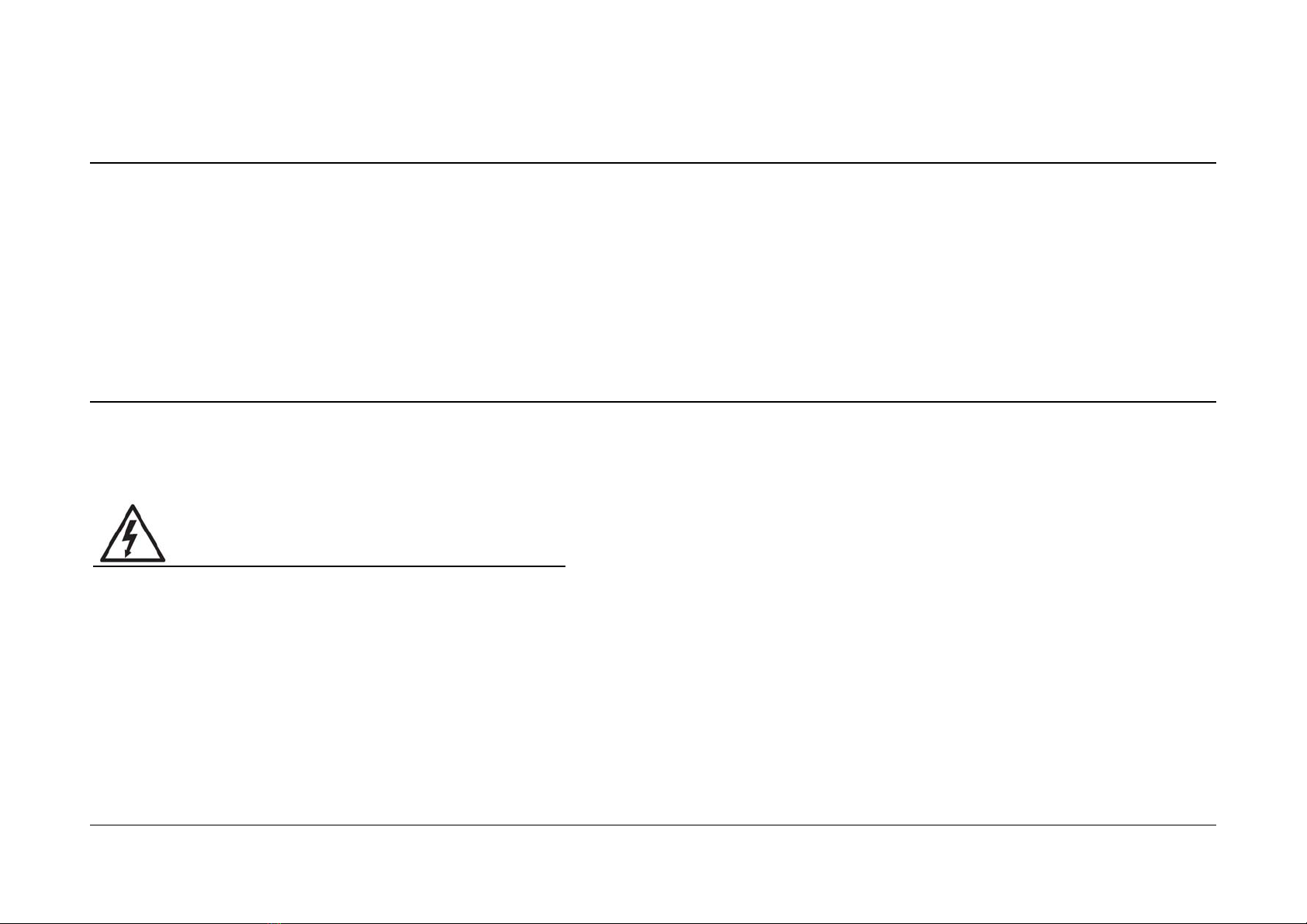Click the electrical hazard warning triangle icon
The width and height of the screenshot is (1307, 924).
click(x=133, y=533)
